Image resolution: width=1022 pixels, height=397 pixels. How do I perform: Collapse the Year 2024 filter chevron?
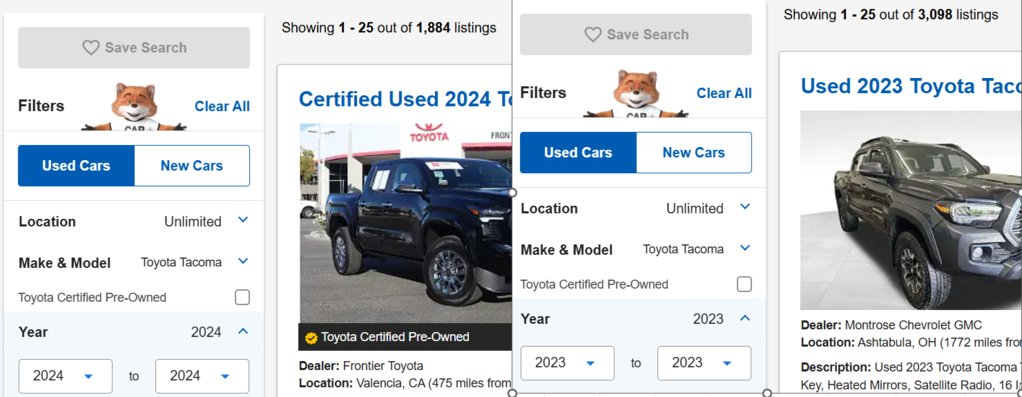[x=243, y=331]
